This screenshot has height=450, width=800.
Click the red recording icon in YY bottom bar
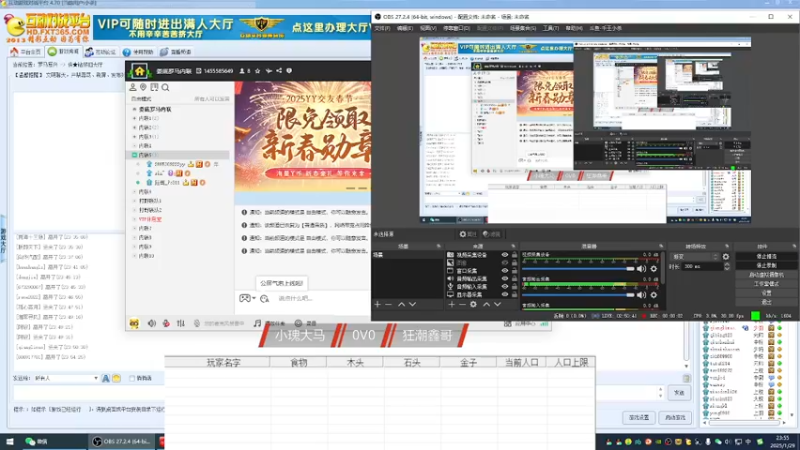pyautogui.click(x=166, y=323)
